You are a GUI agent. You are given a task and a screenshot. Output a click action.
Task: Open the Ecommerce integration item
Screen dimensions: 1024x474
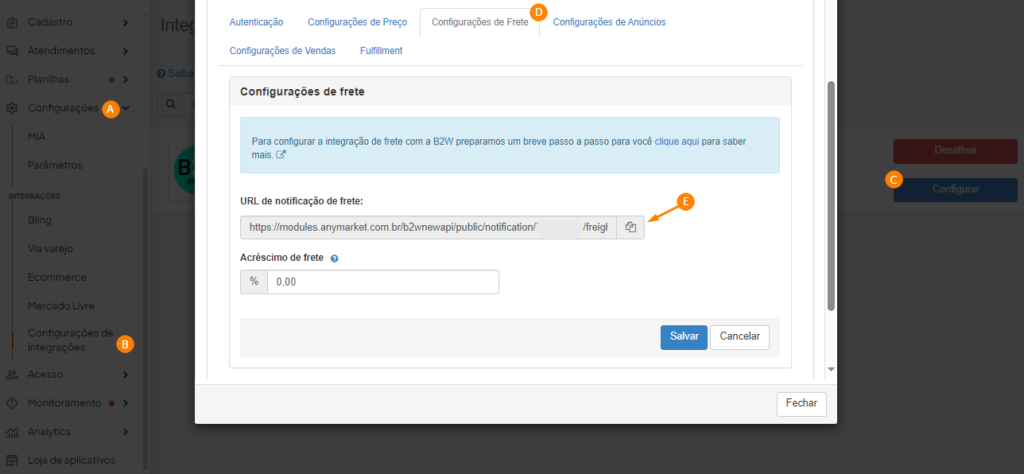pos(57,277)
